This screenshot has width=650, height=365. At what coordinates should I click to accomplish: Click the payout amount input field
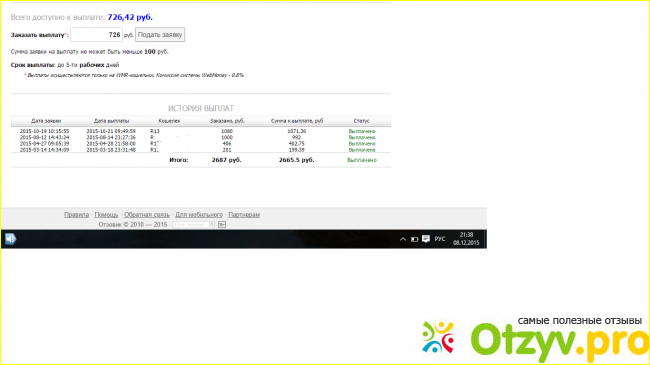pos(96,35)
